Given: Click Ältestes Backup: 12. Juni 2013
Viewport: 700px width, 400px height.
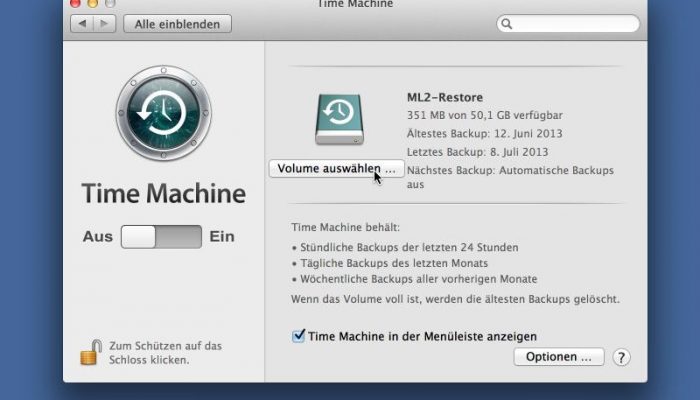Looking at the screenshot, I should click(x=484, y=133).
